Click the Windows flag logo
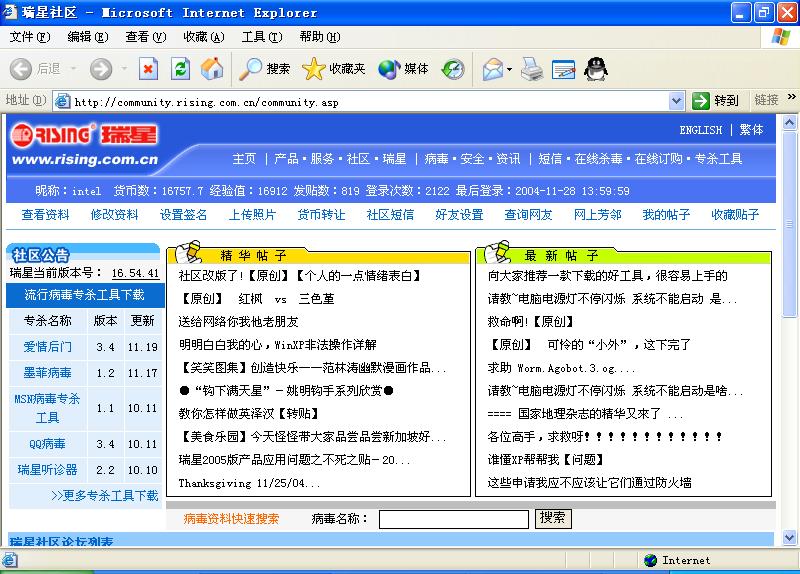This screenshot has height=574, width=800. coord(781,37)
